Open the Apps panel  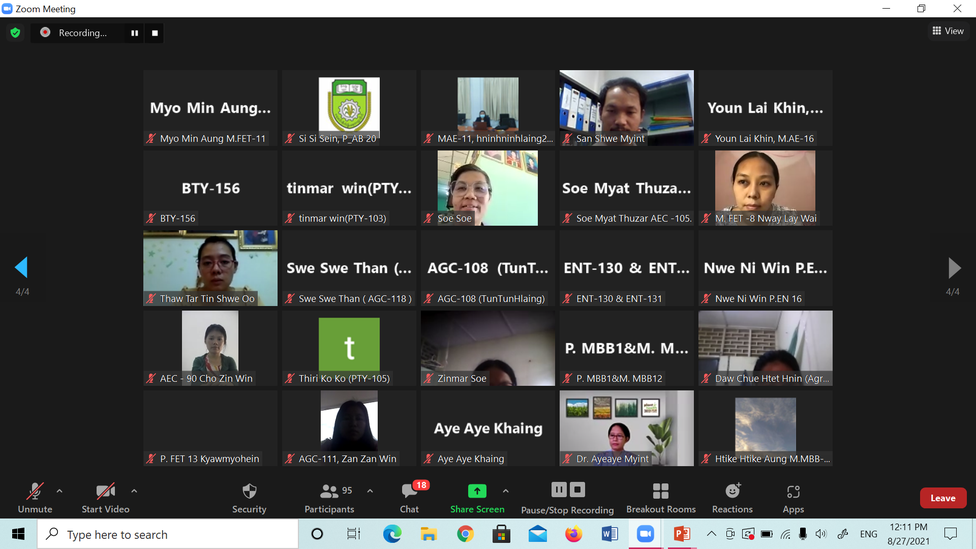(793, 497)
